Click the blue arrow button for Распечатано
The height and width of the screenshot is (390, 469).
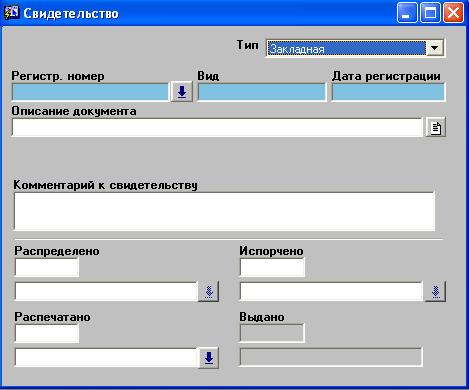point(209,358)
